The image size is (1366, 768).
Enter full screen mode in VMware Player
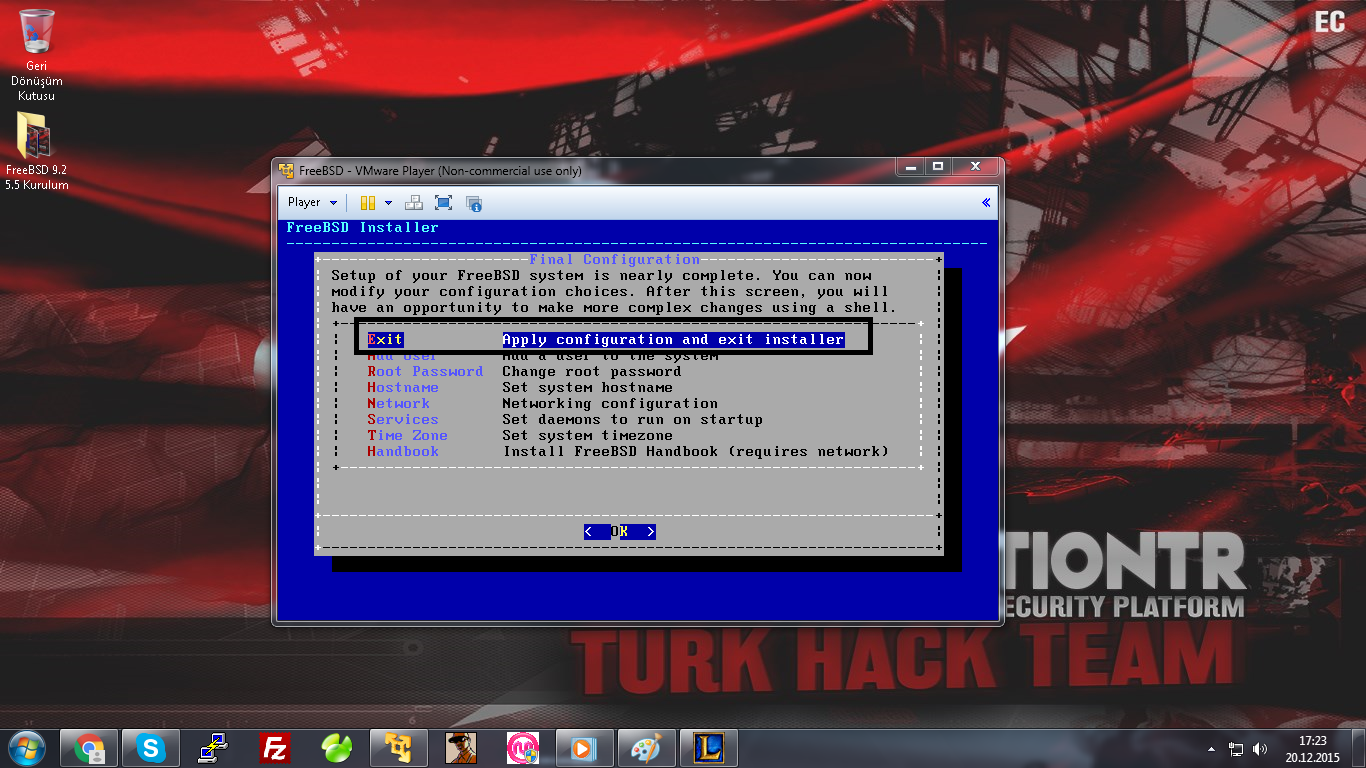pos(444,202)
